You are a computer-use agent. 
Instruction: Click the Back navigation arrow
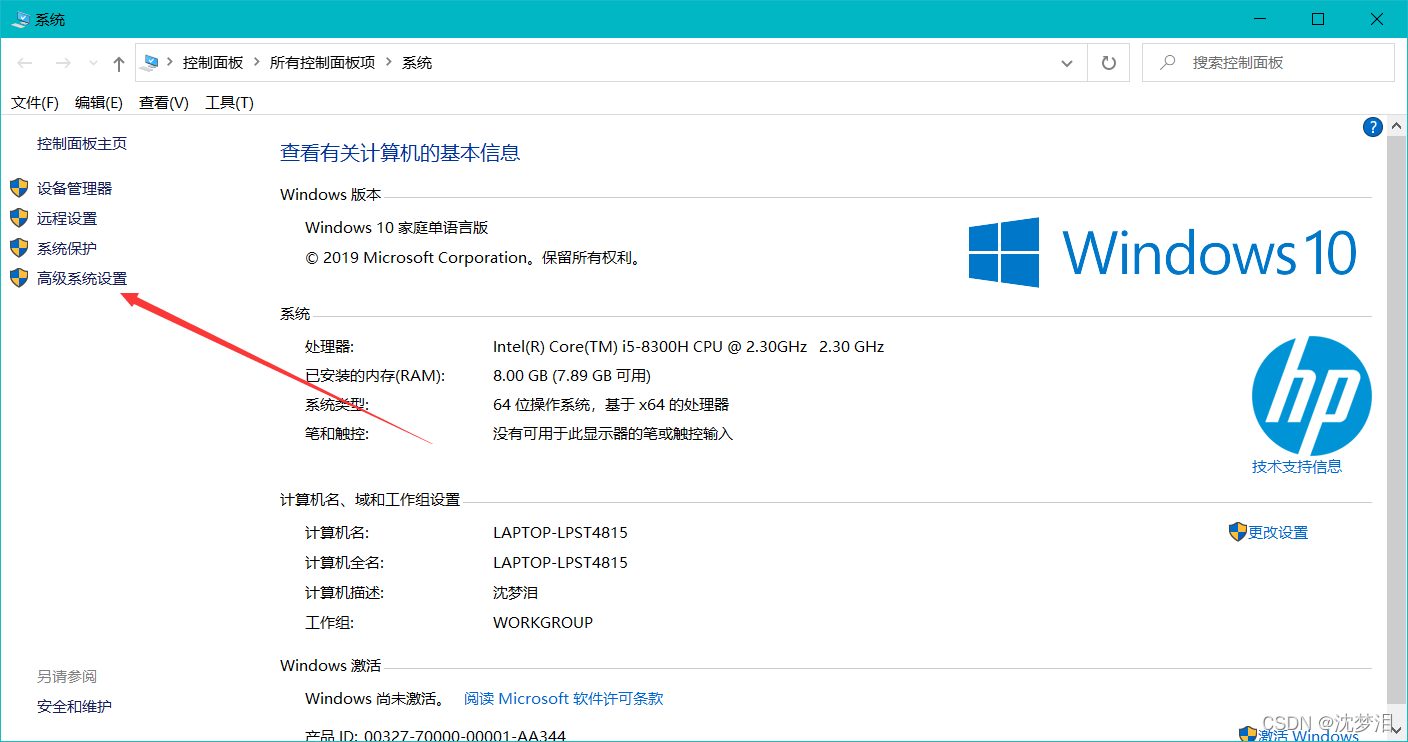[25, 63]
